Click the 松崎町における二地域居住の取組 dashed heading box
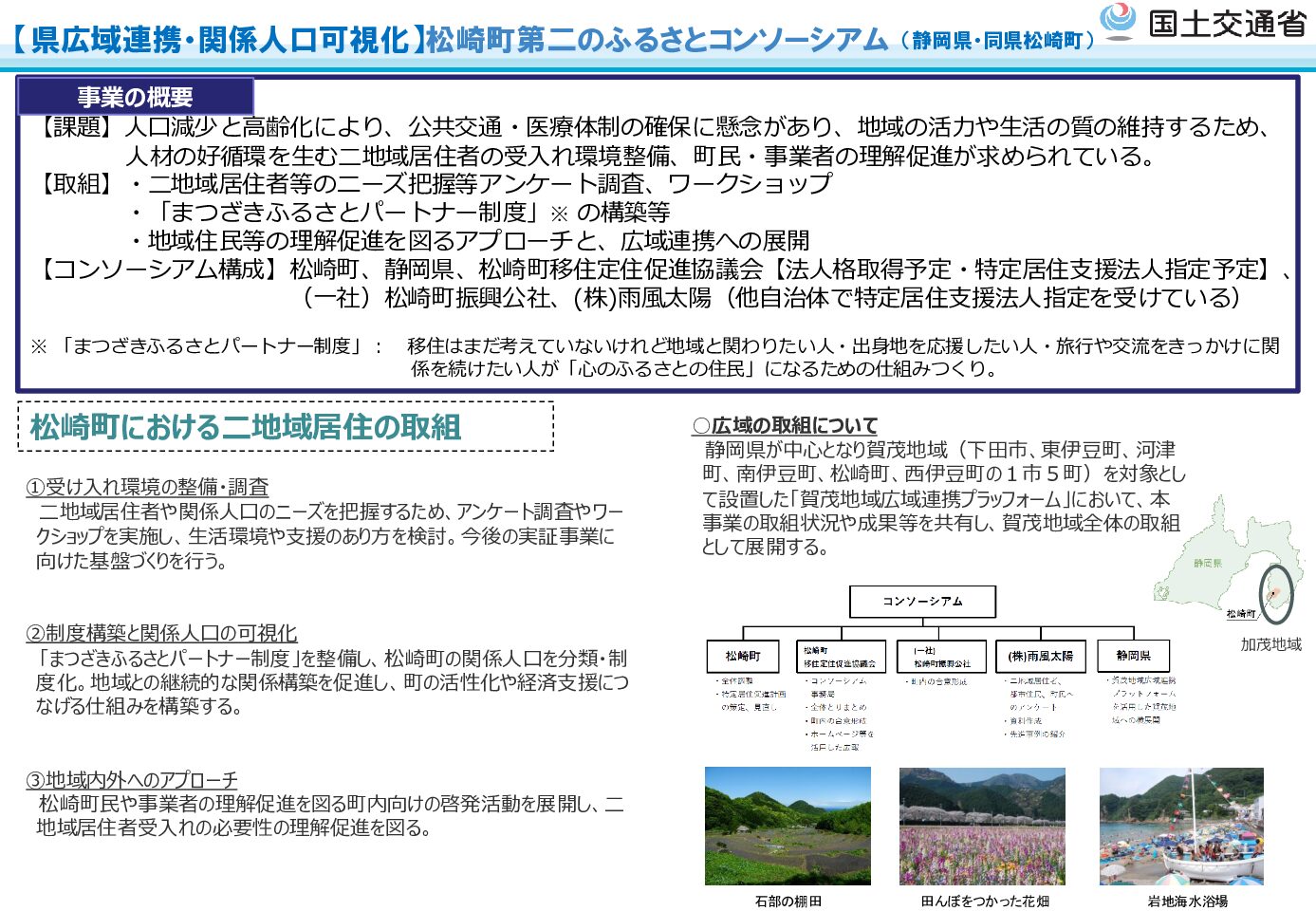 286,427
